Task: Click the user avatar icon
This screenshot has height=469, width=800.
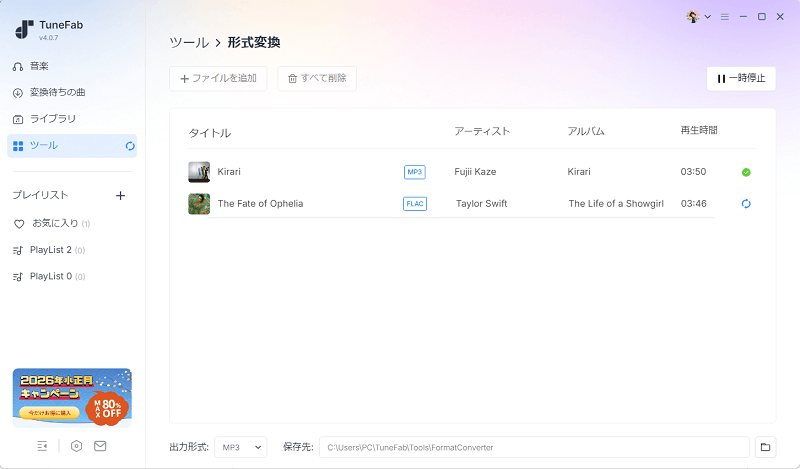Action: [x=692, y=17]
